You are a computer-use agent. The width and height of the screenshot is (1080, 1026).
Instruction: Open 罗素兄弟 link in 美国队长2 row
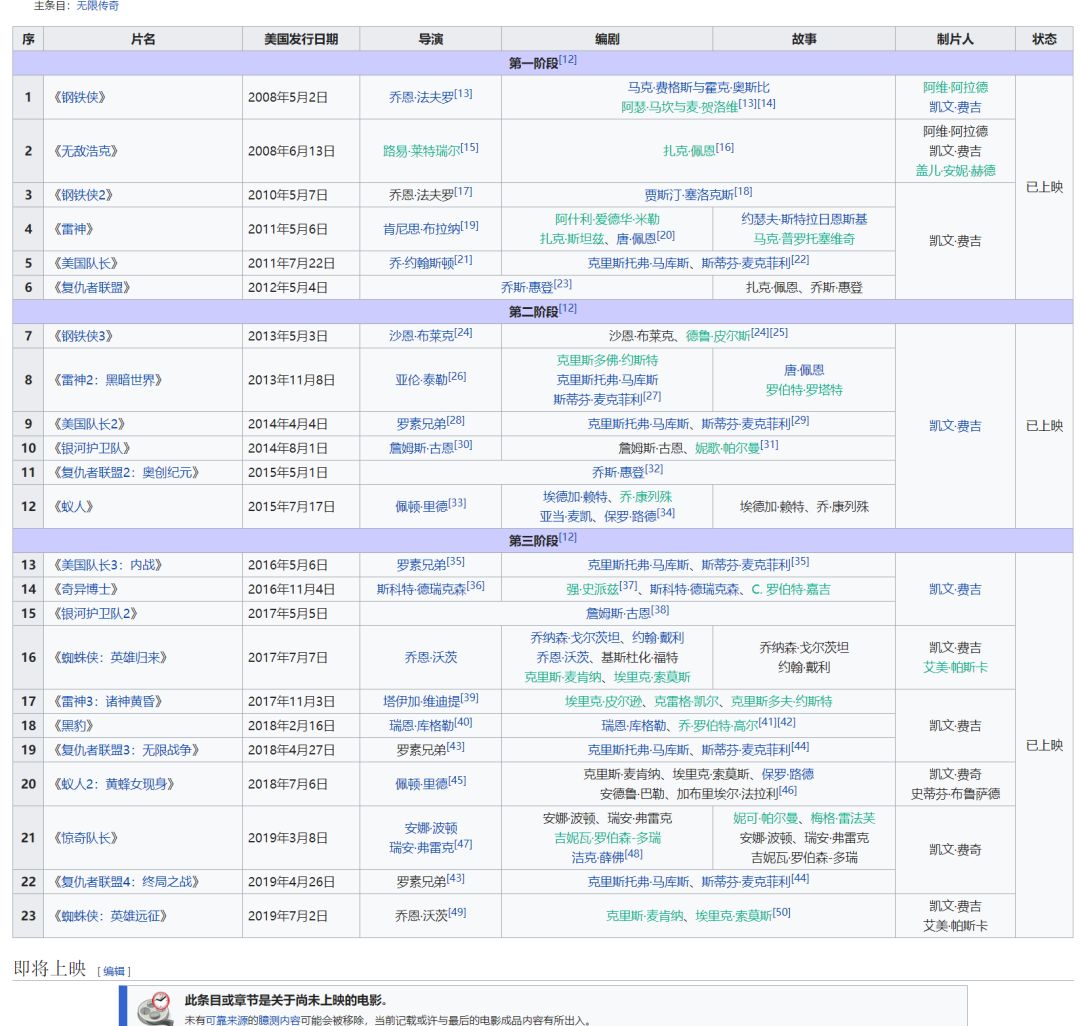[421, 423]
